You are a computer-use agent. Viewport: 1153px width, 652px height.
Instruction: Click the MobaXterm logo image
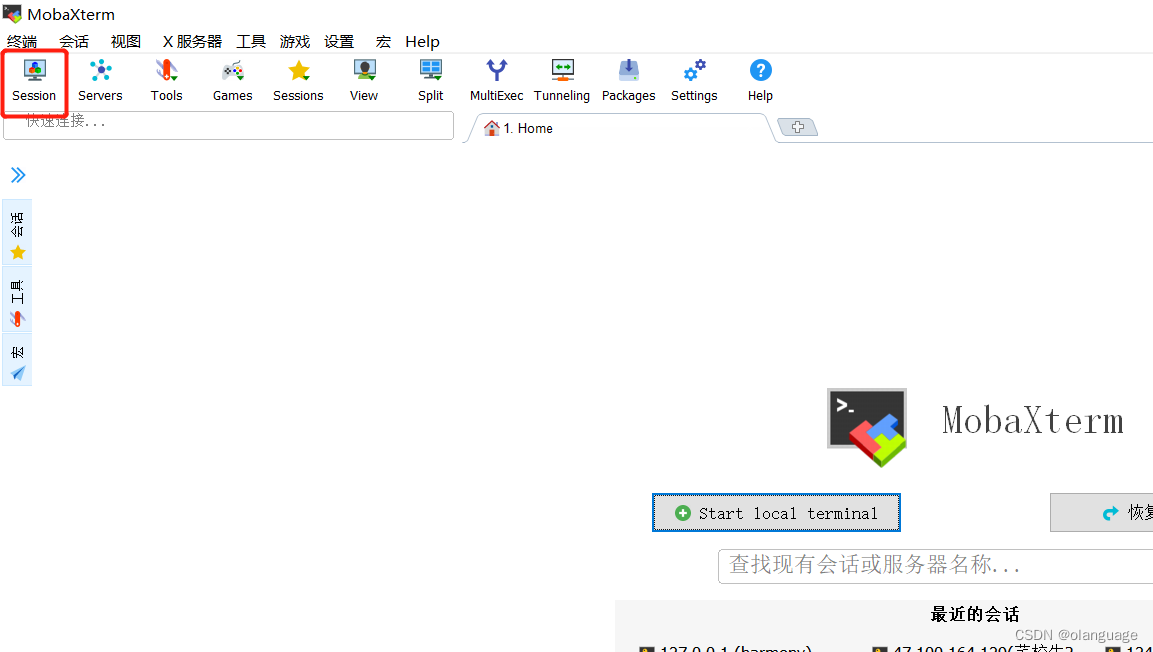pyautogui.click(x=867, y=428)
